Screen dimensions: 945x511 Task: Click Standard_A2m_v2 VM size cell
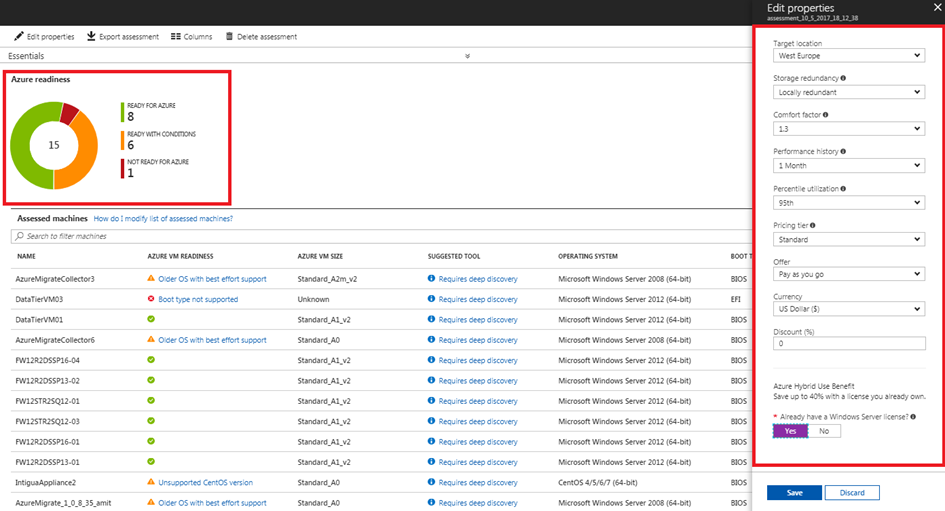point(327,279)
